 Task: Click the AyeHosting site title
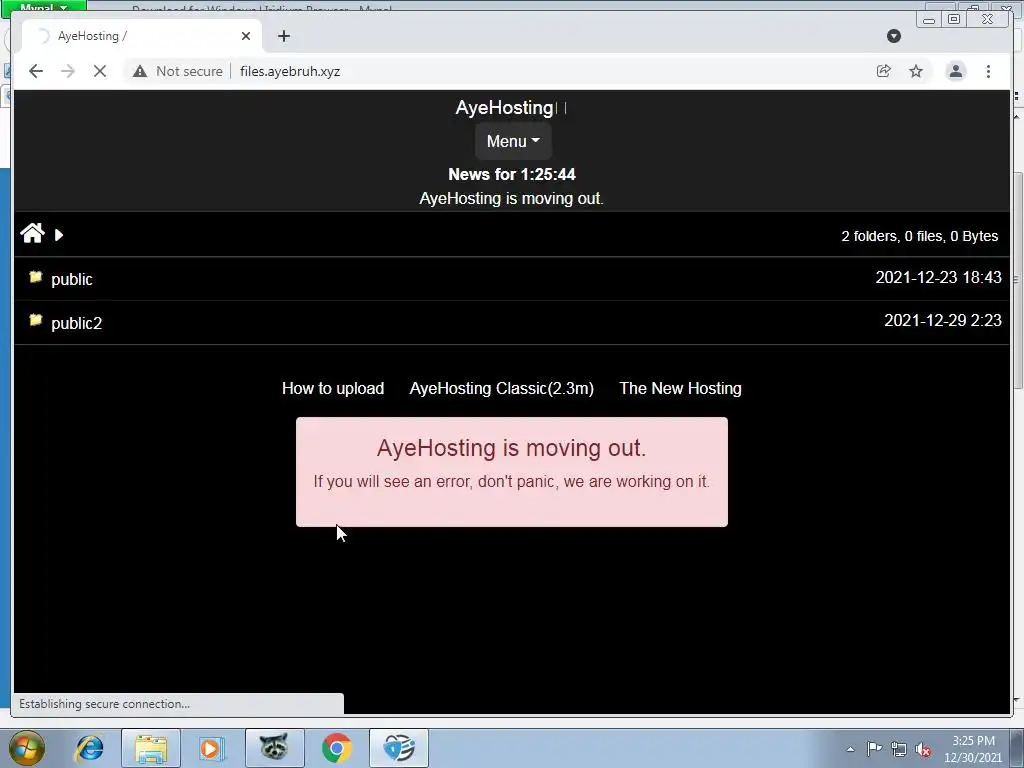(505, 108)
